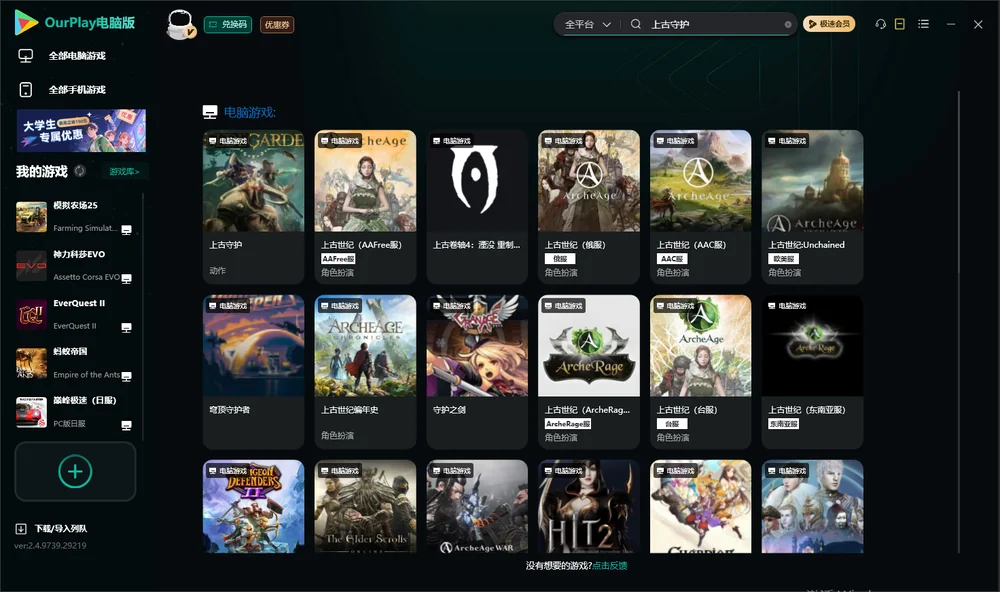1000x592 pixels.
Task: Open 上古世纪 (台服) game card
Action: [x=700, y=372]
